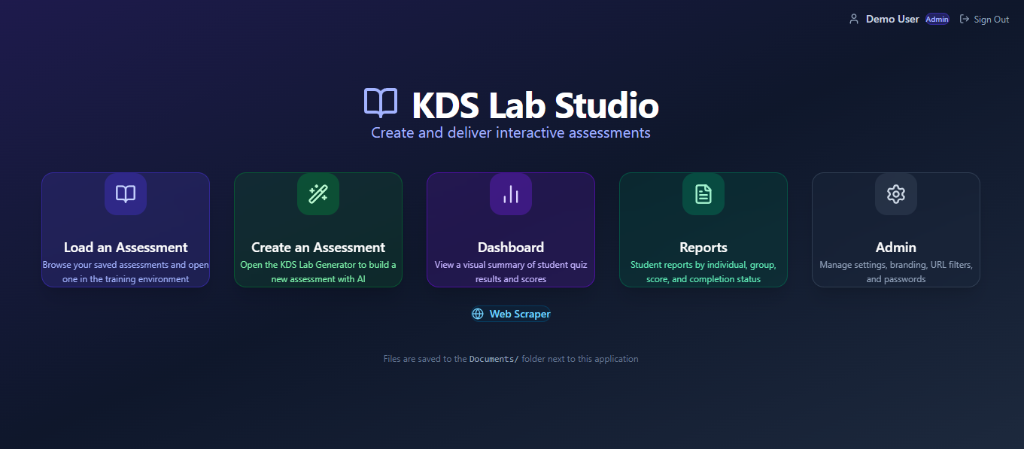Open the Admin card title
The image size is (1024, 449).
click(x=896, y=247)
